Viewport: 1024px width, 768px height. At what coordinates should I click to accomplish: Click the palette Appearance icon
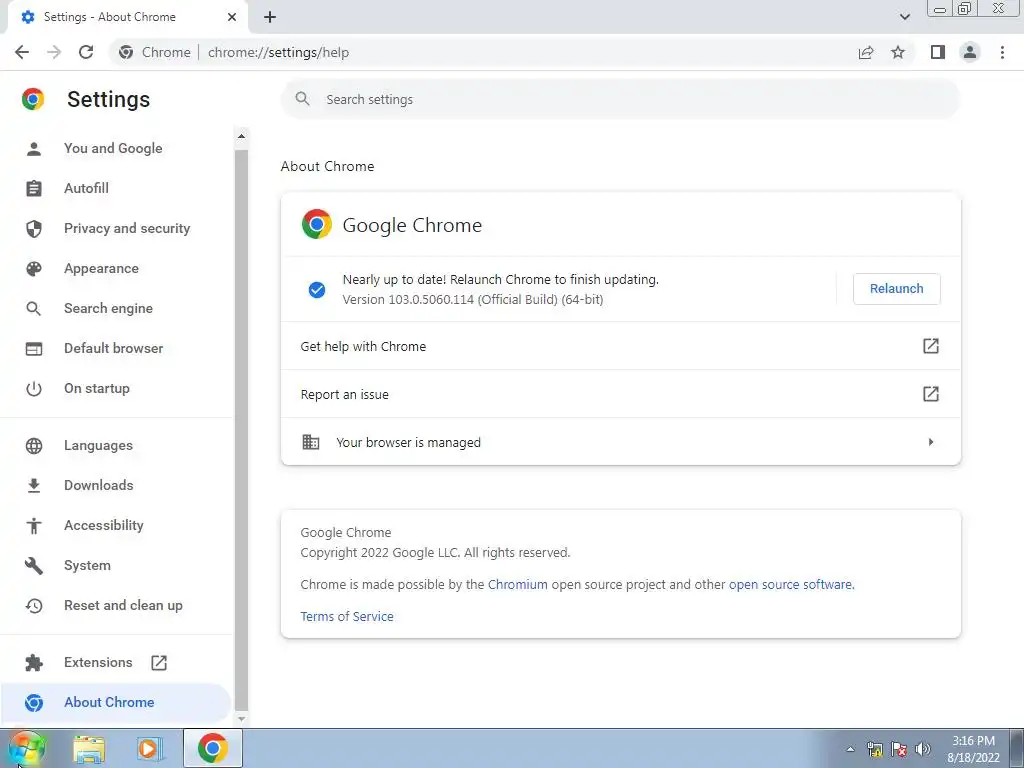tap(33, 268)
